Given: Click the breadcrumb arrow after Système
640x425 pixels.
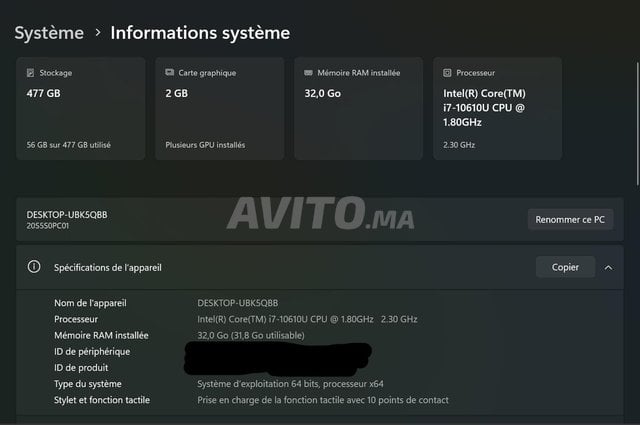Looking at the screenshot, I should (97, 33).
